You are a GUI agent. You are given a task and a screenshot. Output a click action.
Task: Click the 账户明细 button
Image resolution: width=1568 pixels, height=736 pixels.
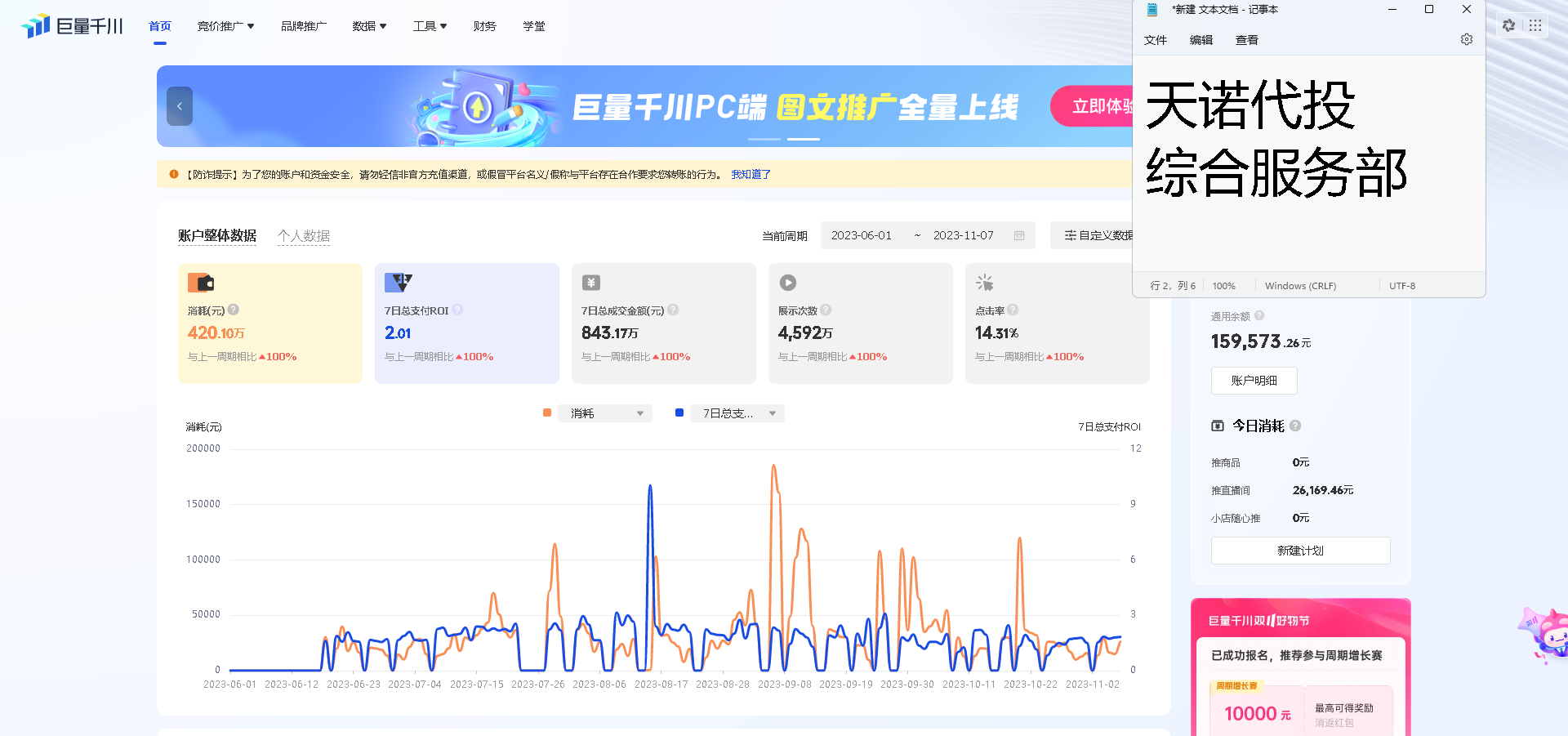point(1254,381)
